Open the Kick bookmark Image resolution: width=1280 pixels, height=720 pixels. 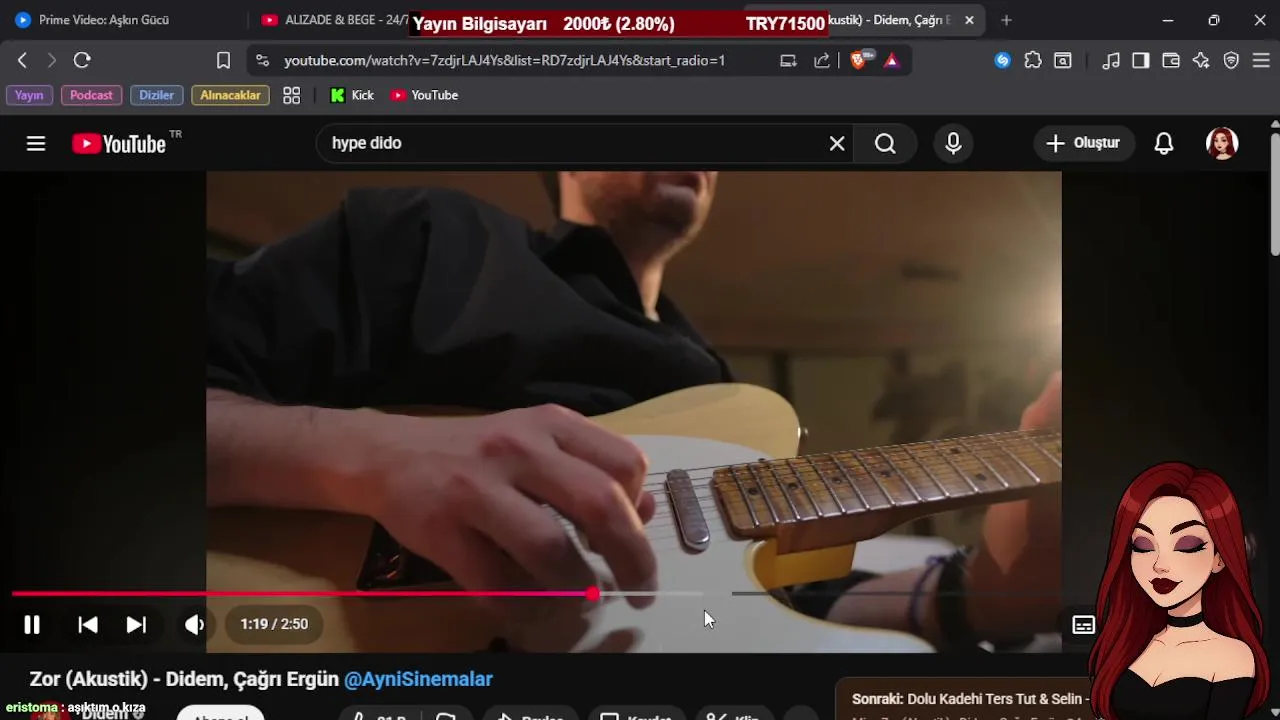(352, 95)
